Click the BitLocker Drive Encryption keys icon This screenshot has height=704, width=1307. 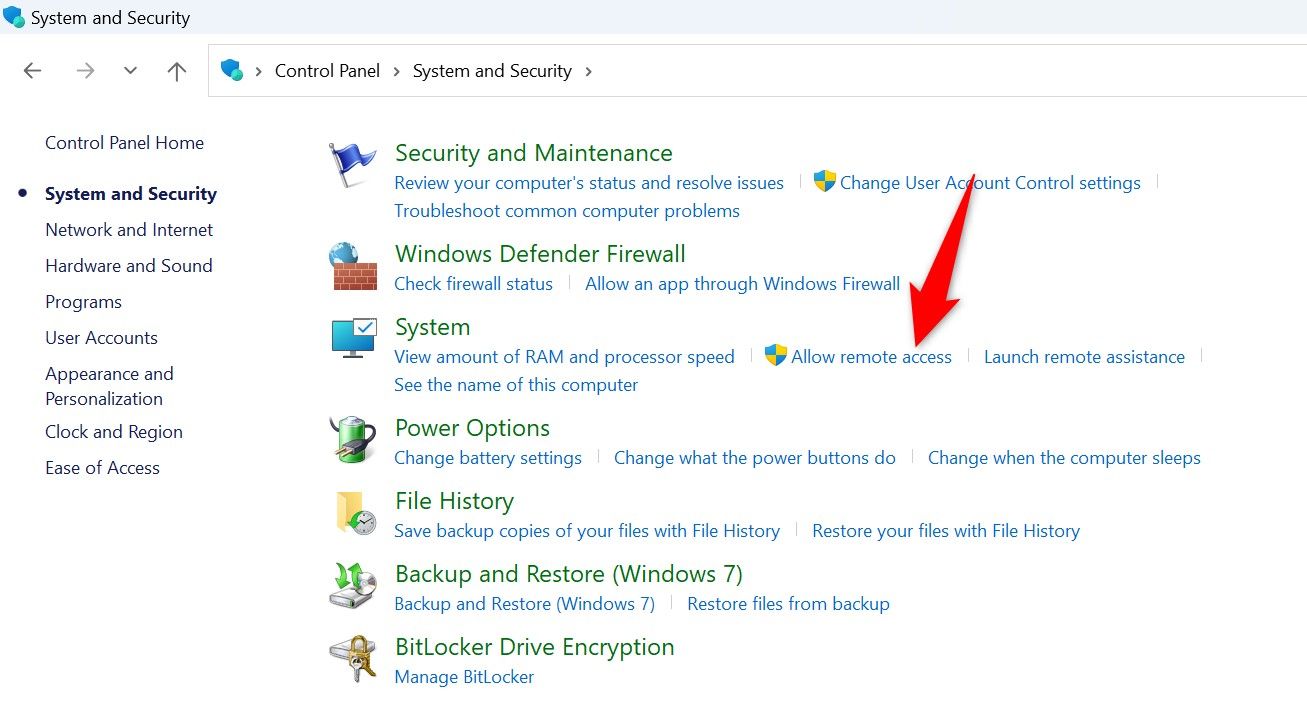pos(353,659)
